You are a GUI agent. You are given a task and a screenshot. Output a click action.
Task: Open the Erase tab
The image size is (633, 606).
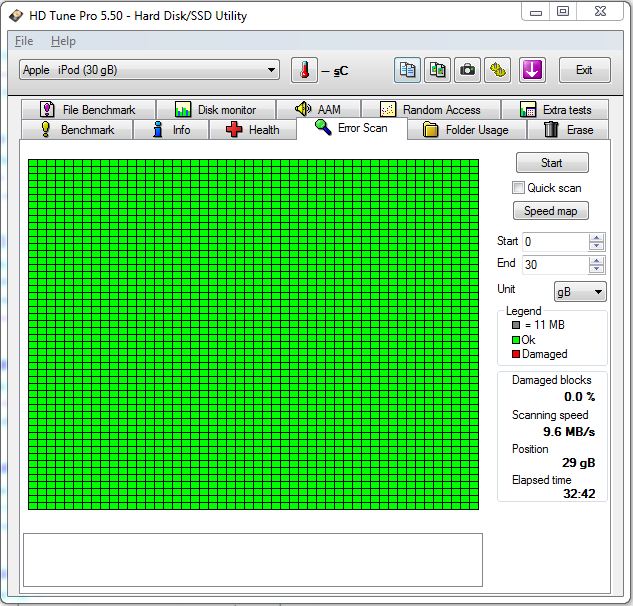[x=568, y=130]
